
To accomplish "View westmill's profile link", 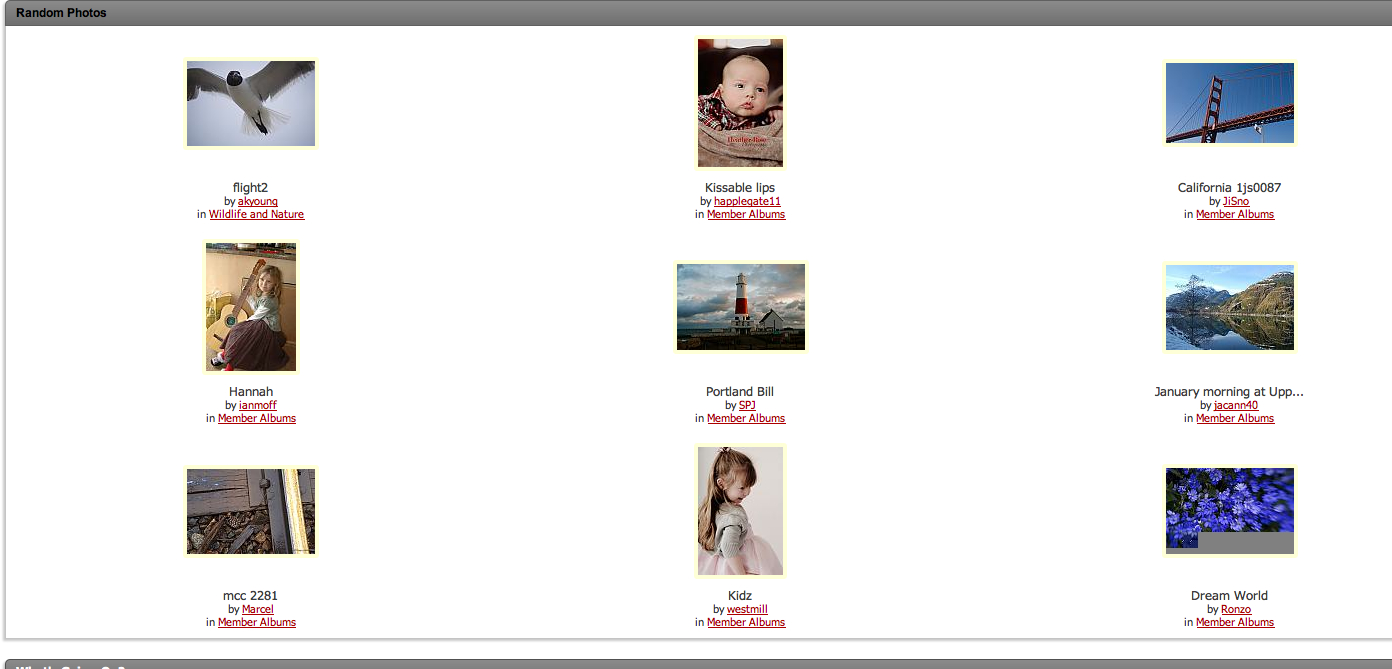I will [747, 610].
